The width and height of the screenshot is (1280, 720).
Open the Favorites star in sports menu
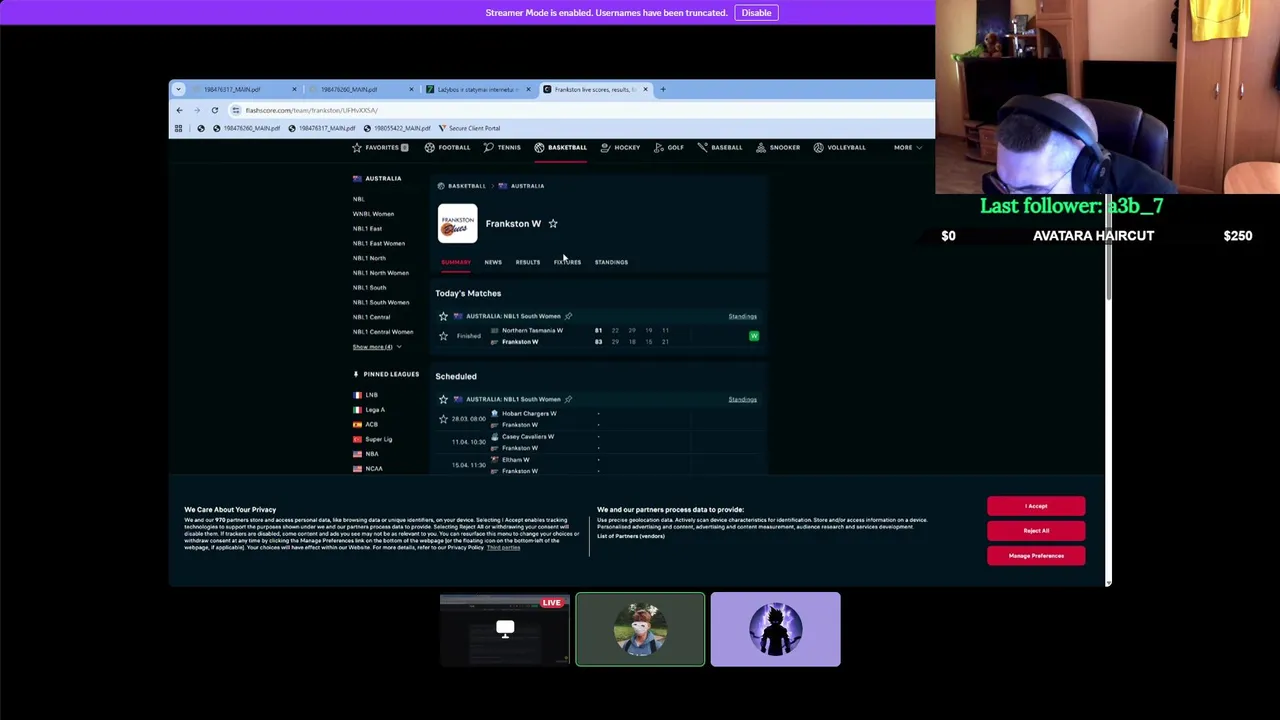[x=357, y=147]
